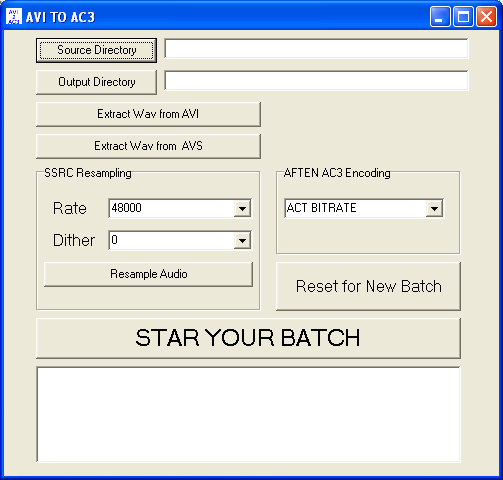Minimize the AVI TO AC3 window
Screen dimensions: 503x480
click(x=440, y=16)
